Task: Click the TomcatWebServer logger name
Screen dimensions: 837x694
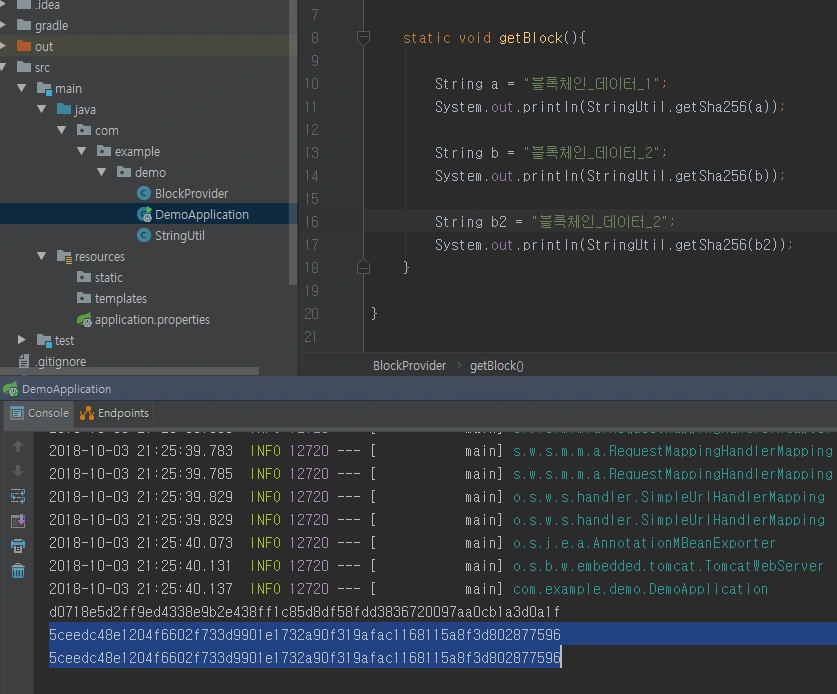Action: pos(668,566)
